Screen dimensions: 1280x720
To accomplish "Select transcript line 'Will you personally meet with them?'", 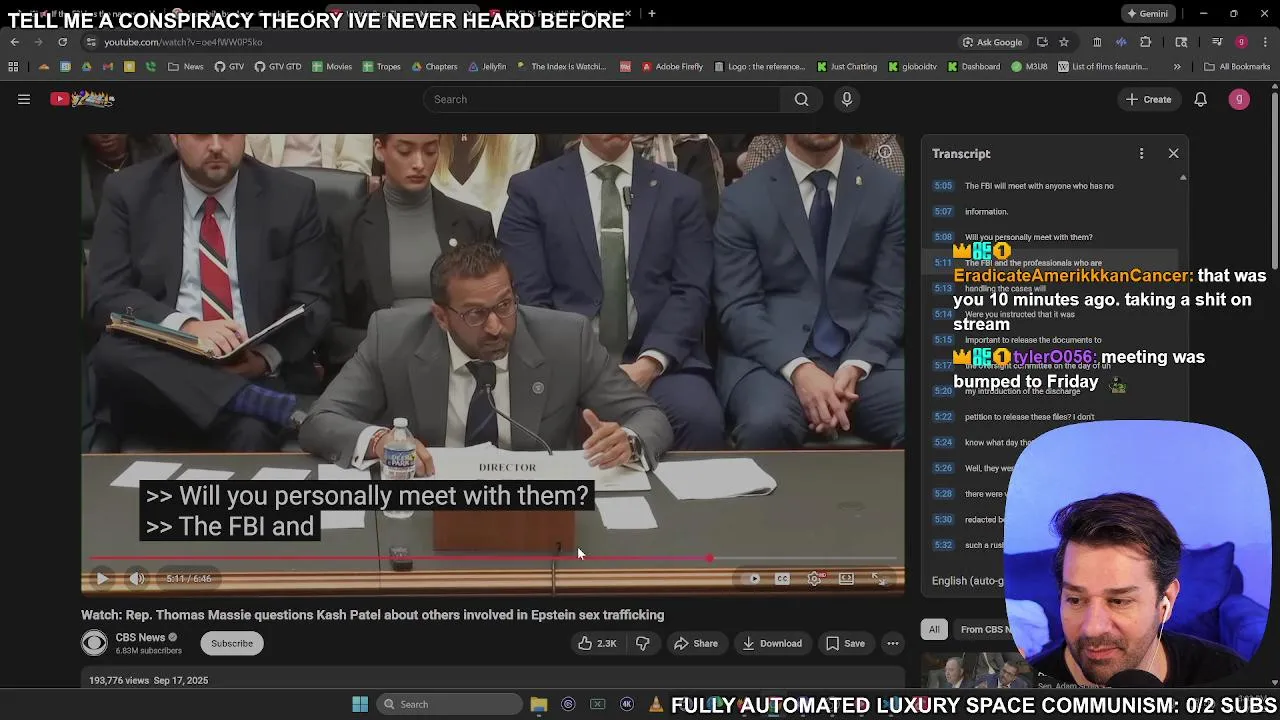I will point(1050,238).
